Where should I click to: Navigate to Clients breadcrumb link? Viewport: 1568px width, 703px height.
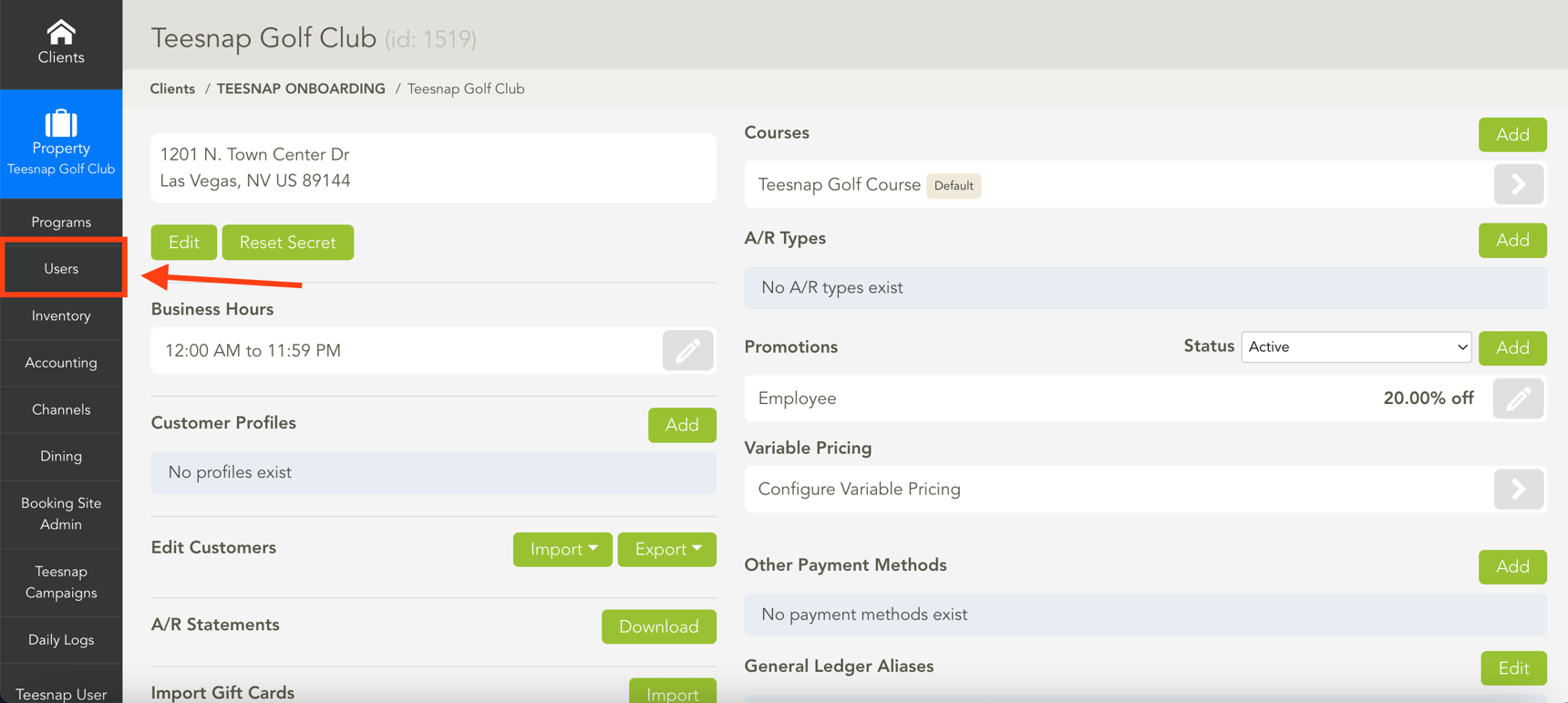pos(172,88)
